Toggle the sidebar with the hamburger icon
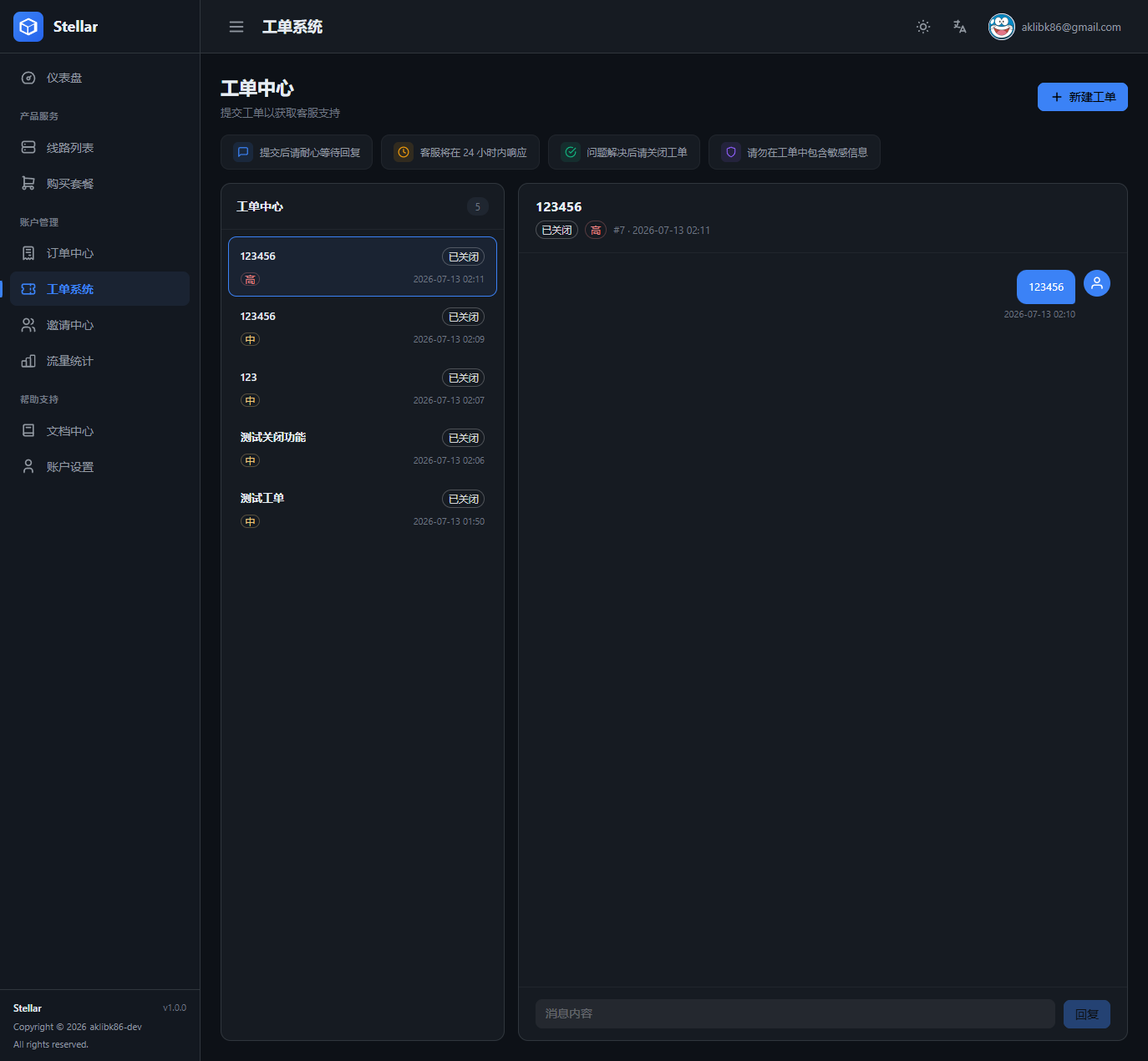This screenshot has height=1061, width=1148. click(x=236, y=27)
